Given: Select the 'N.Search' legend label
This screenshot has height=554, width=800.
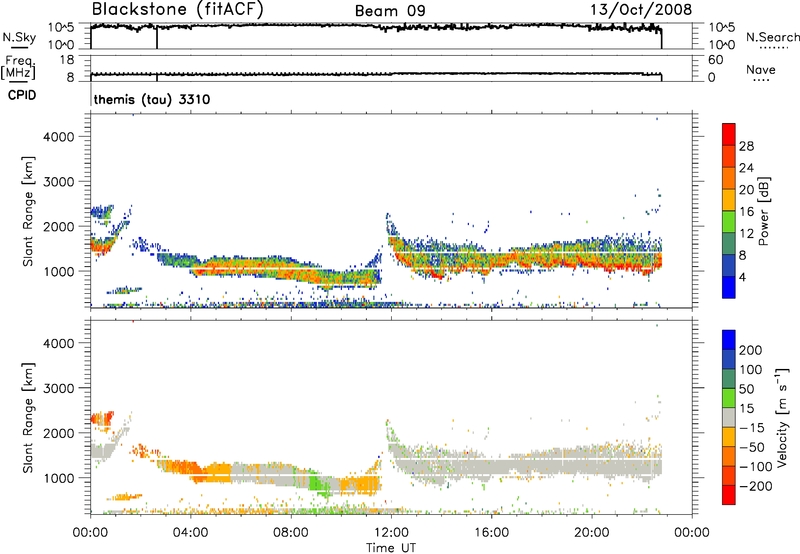Looking at the screenshot, I should 772,37.
